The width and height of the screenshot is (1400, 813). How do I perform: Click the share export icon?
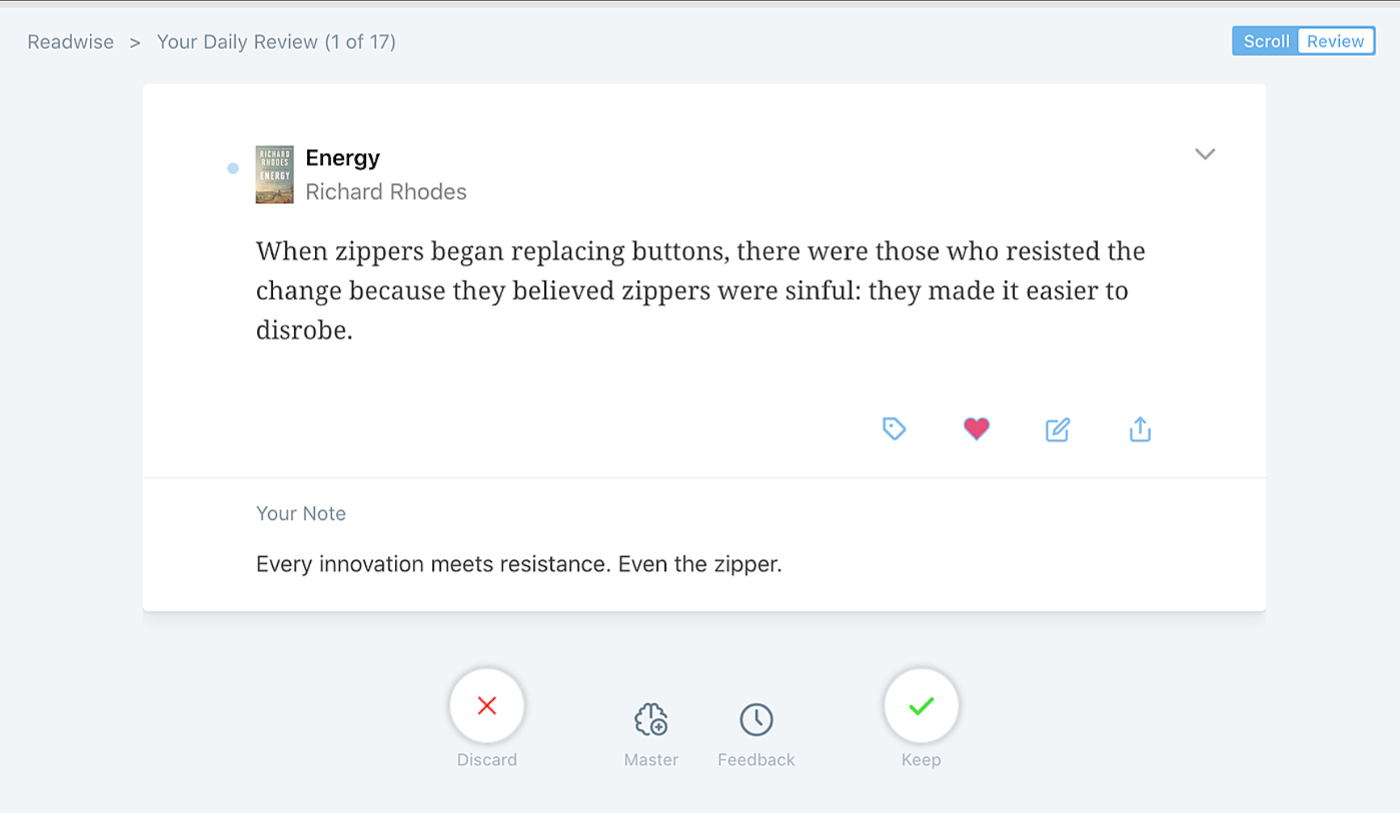click(1140, 429)
